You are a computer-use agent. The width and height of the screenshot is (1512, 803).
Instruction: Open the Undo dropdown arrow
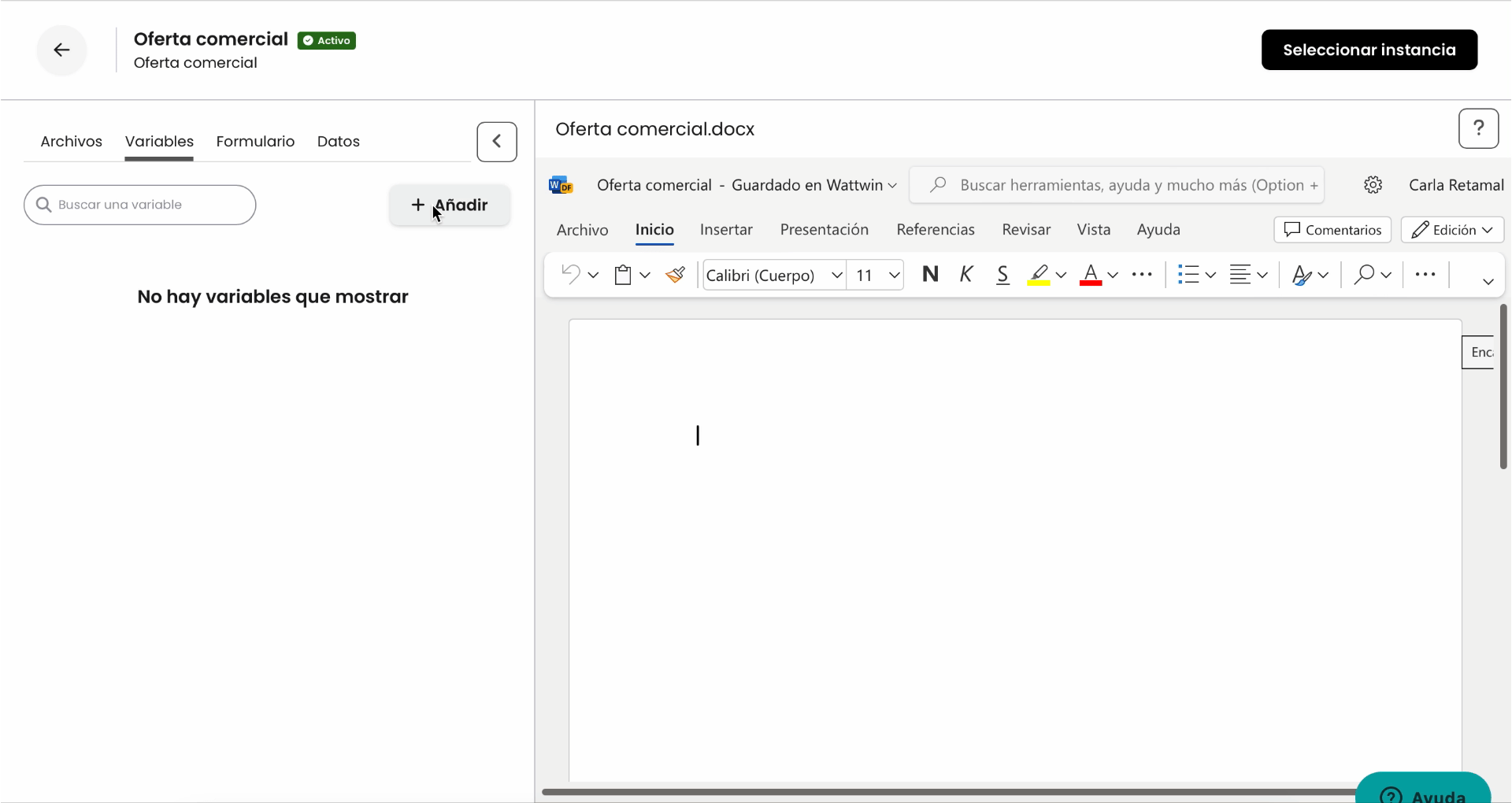593,276
